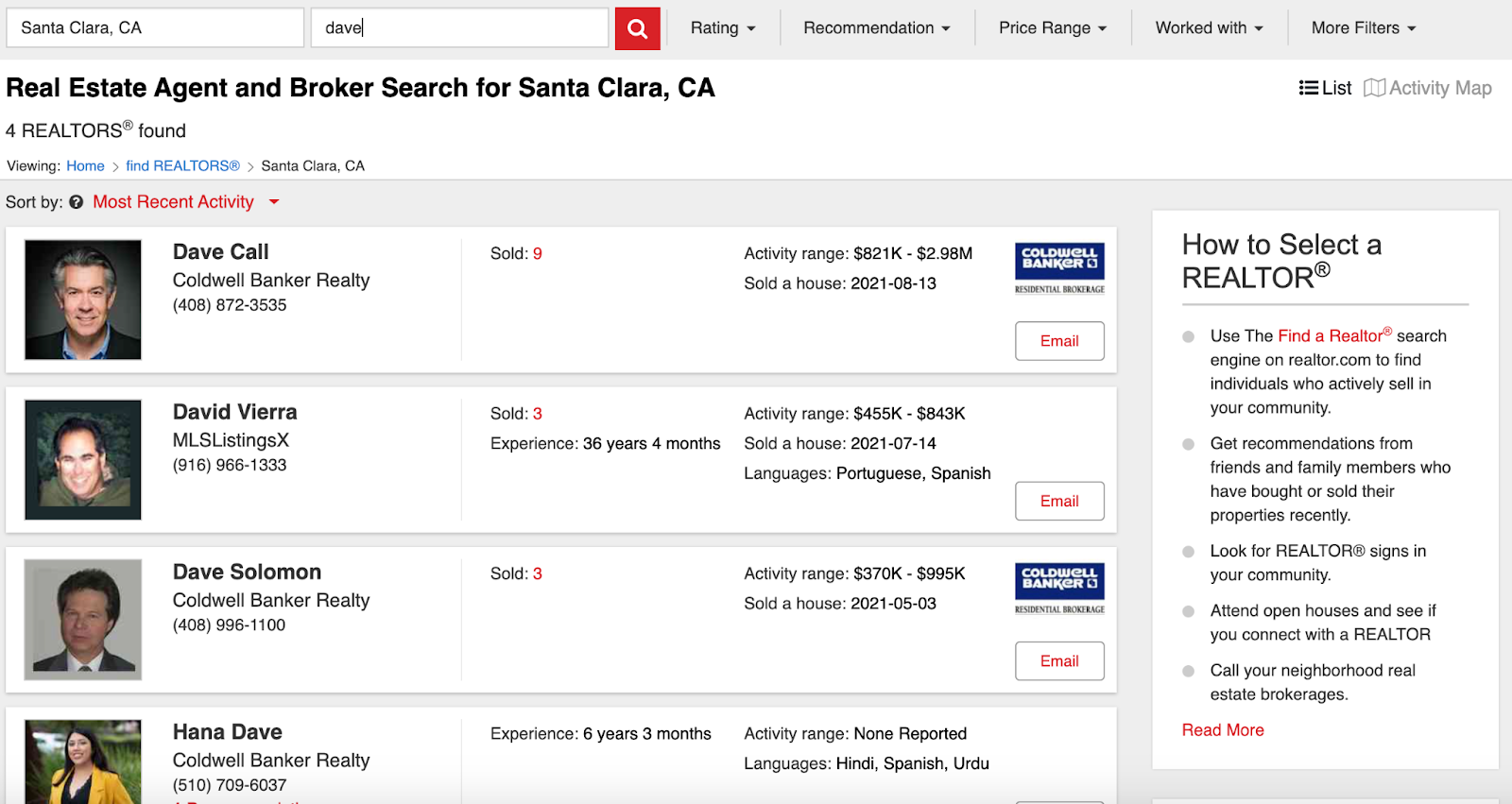Image resolution: width=1512 pixels, height=804 pixels.
Task: Open the Activity Map view
Action: point(1428,88)
